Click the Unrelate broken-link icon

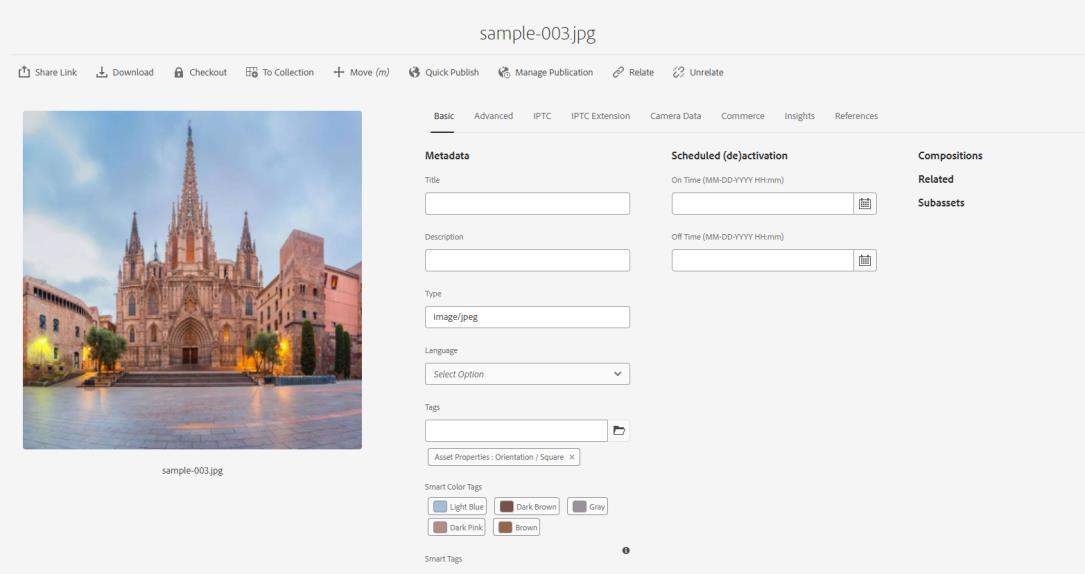click(679, 72)
